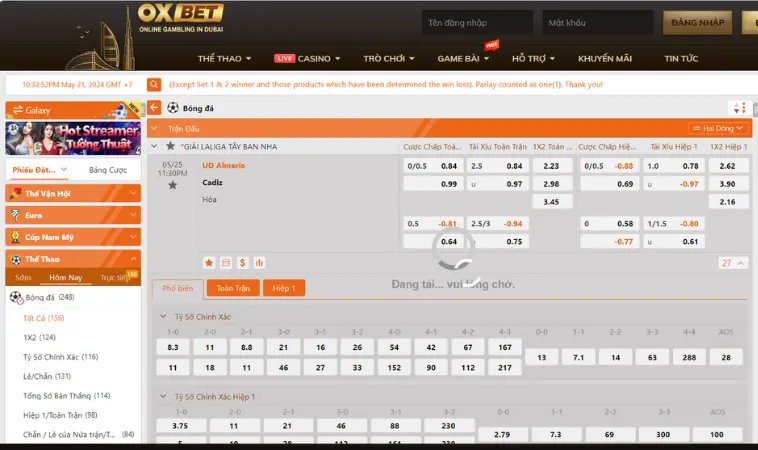The width and height of the screenshot is (758, 450).
Task: Click the ticket icon next to the dollar sign
Action: (226, 262)
